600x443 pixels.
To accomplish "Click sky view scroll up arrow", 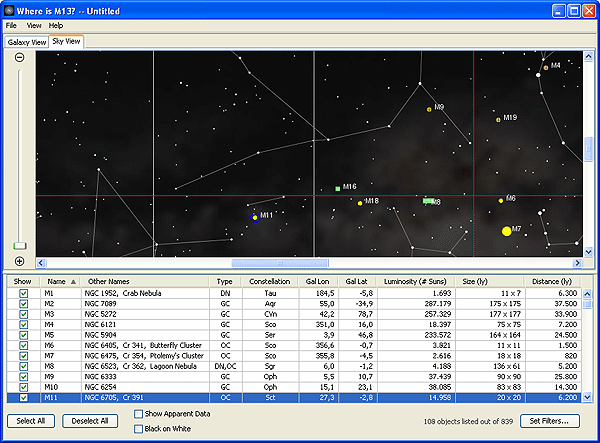I will [x=588, y=57].
